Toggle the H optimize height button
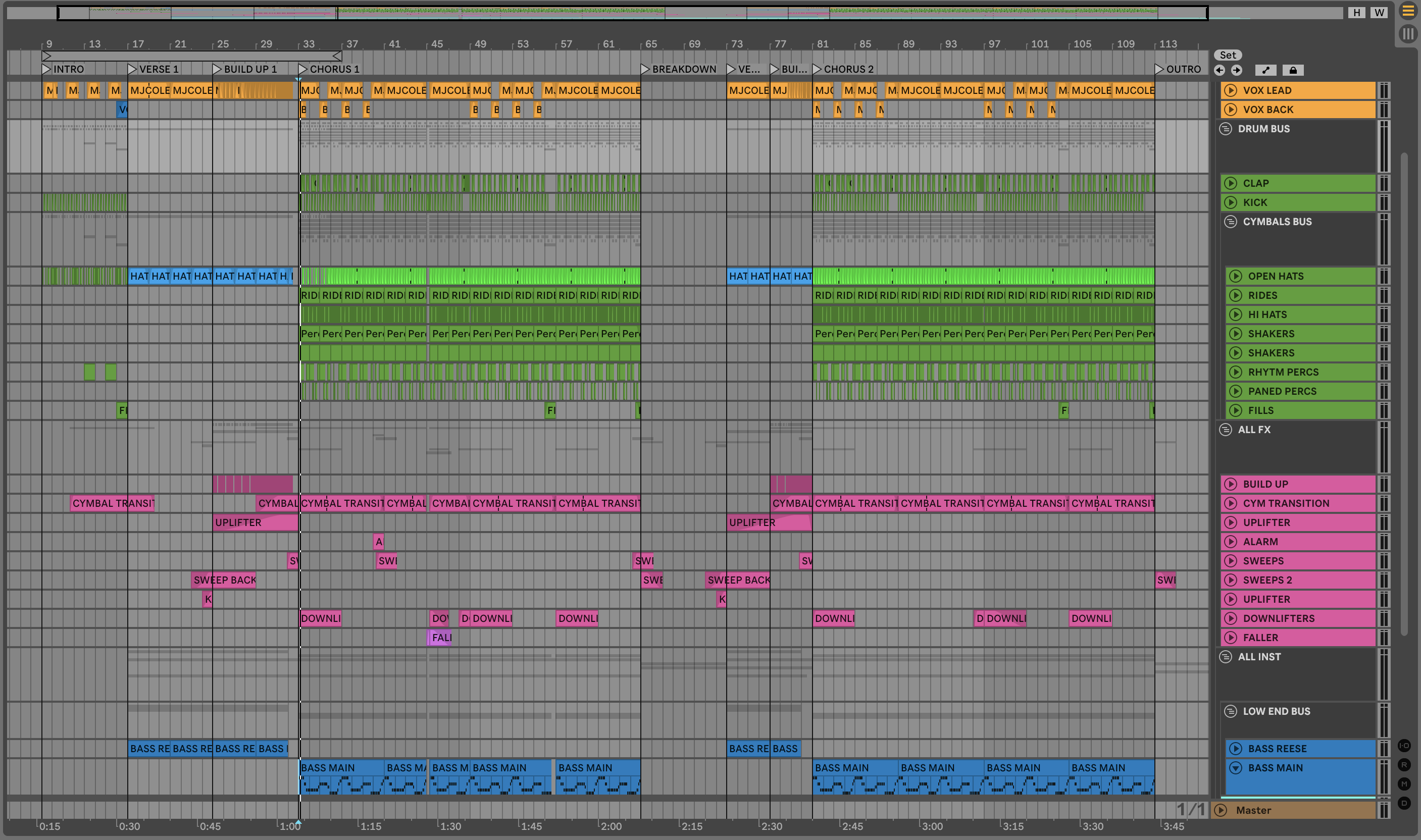Image resolution: width=1421 pixels, height=840 pixels. [x=1356, y=13]
